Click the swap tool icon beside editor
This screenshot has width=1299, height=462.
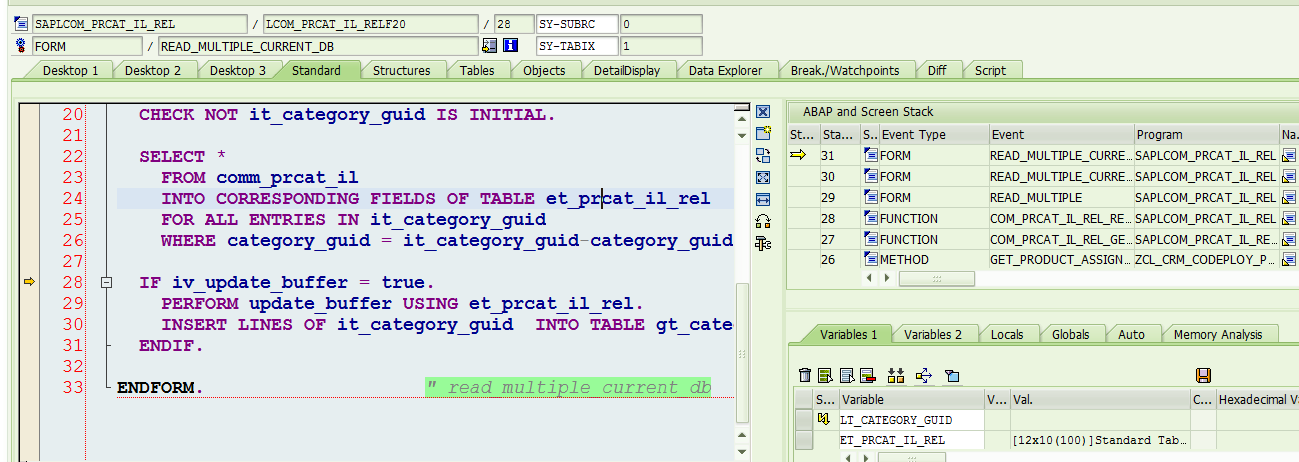pos(763,155)
